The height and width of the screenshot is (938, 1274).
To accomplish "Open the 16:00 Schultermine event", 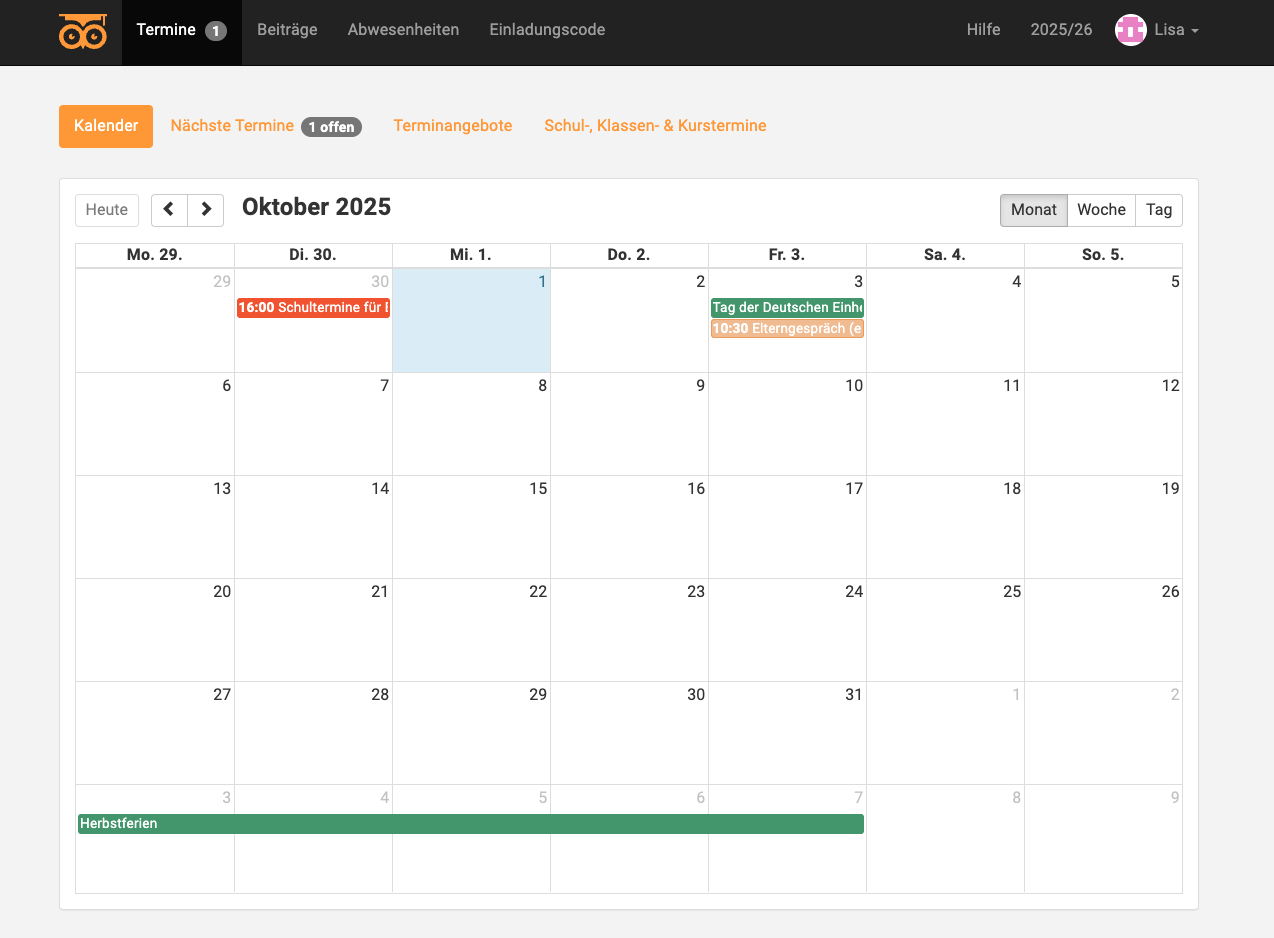I will [x=313, y=308].
